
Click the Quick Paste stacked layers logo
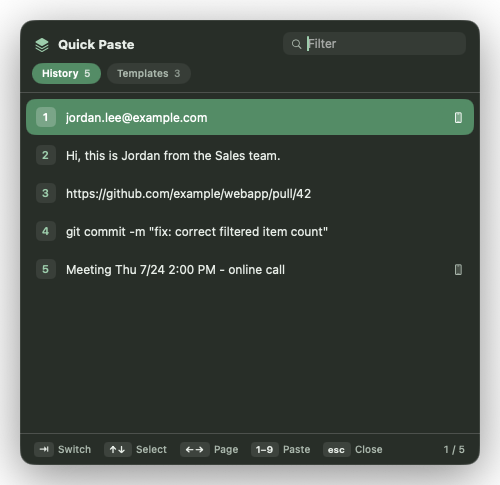[x=42, y=45]
